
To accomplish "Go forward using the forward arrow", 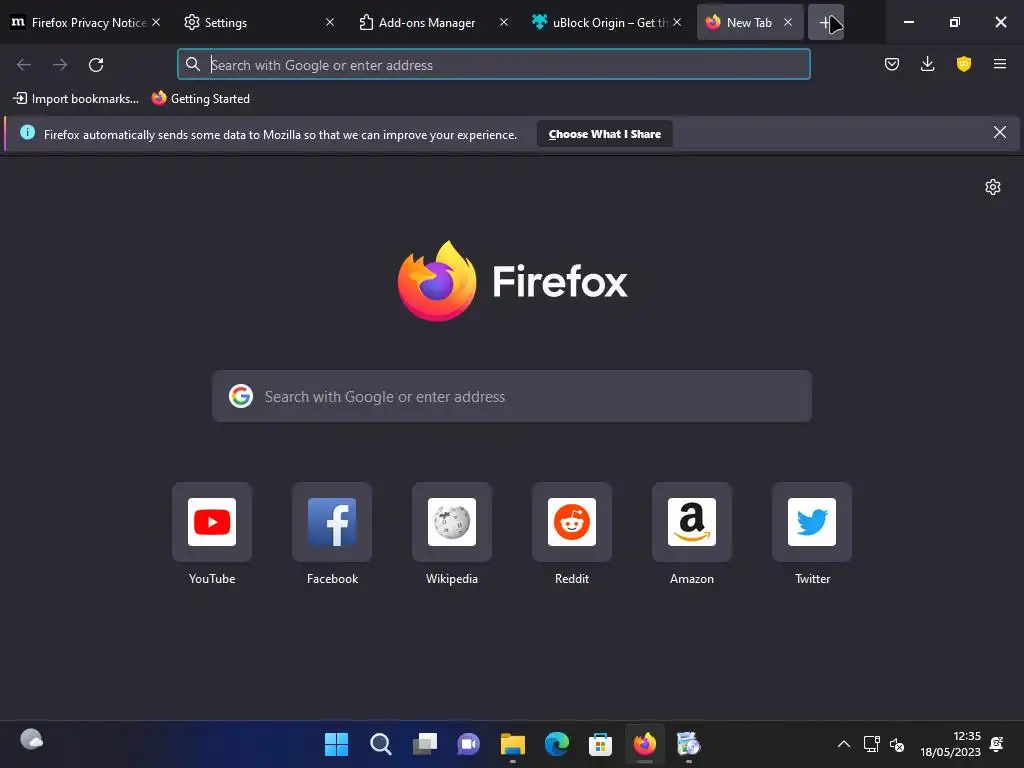I will (x=60, y=65).
